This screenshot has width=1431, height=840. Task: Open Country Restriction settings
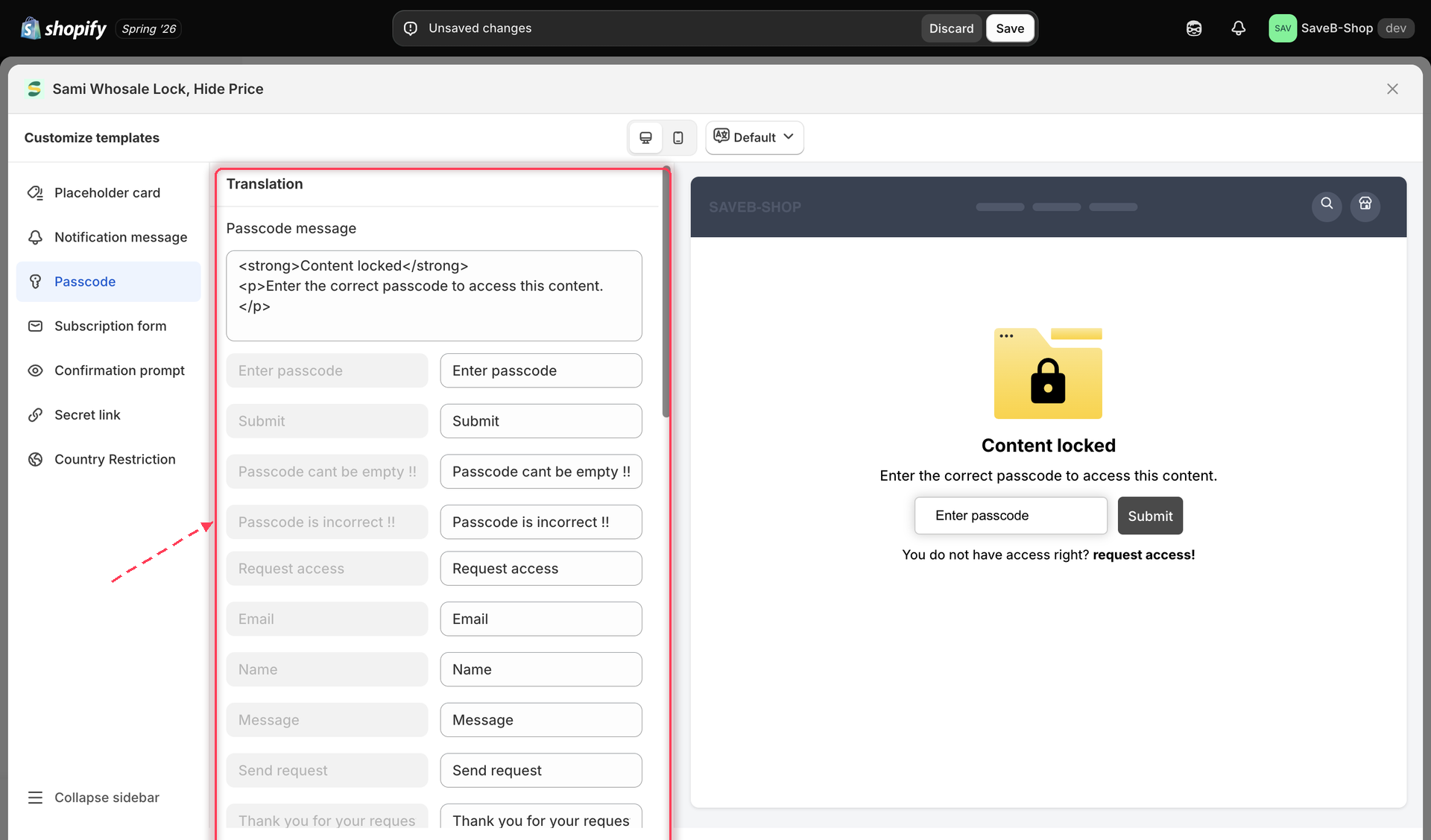coord(108,459)
